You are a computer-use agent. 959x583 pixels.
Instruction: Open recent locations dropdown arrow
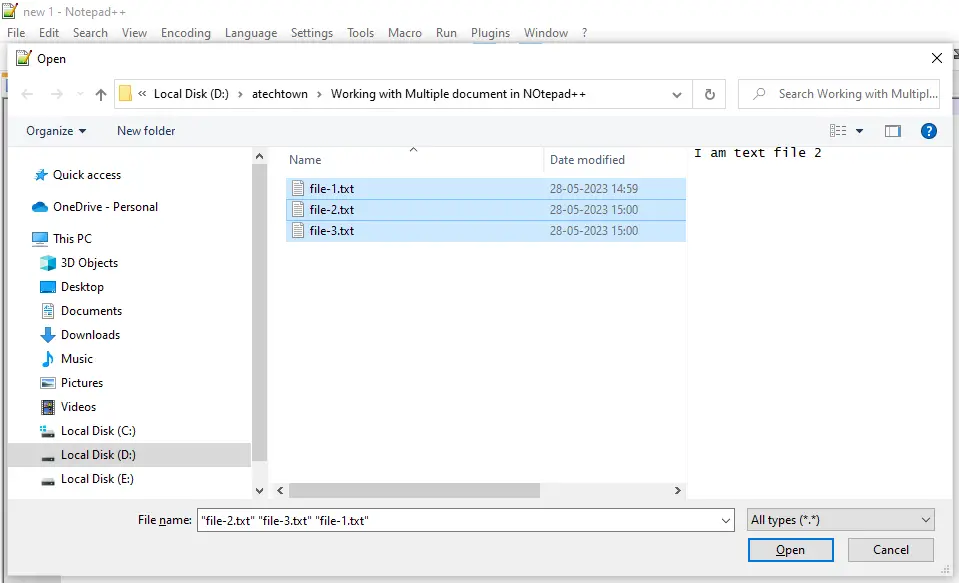[x=80, y=94]
